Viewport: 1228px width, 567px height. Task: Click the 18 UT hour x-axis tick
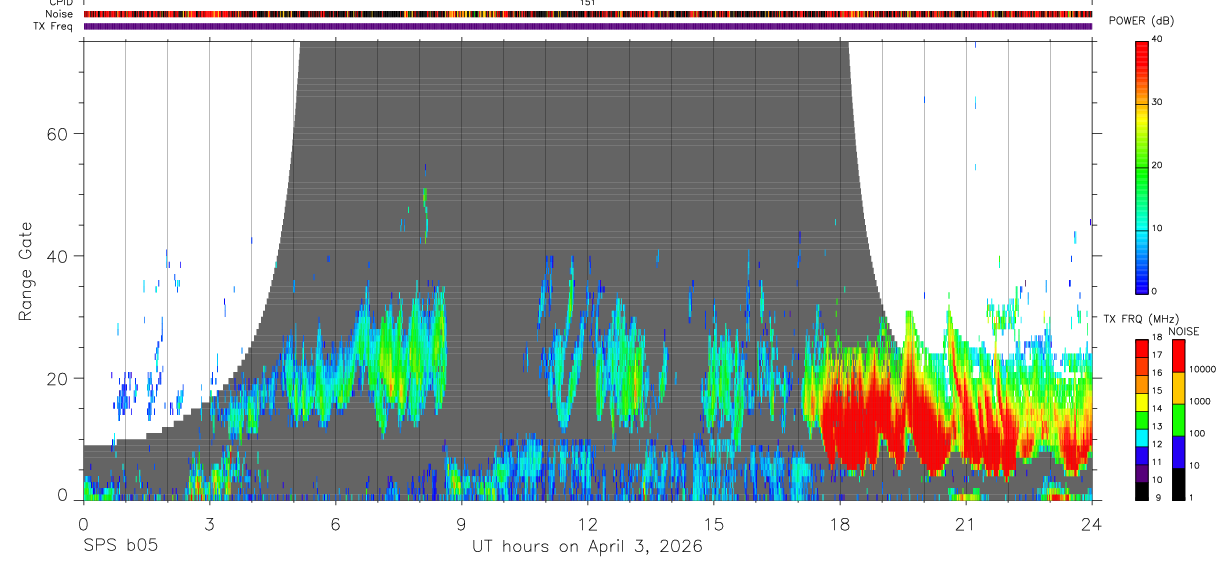pyautogui.click(x=840, y=523)
